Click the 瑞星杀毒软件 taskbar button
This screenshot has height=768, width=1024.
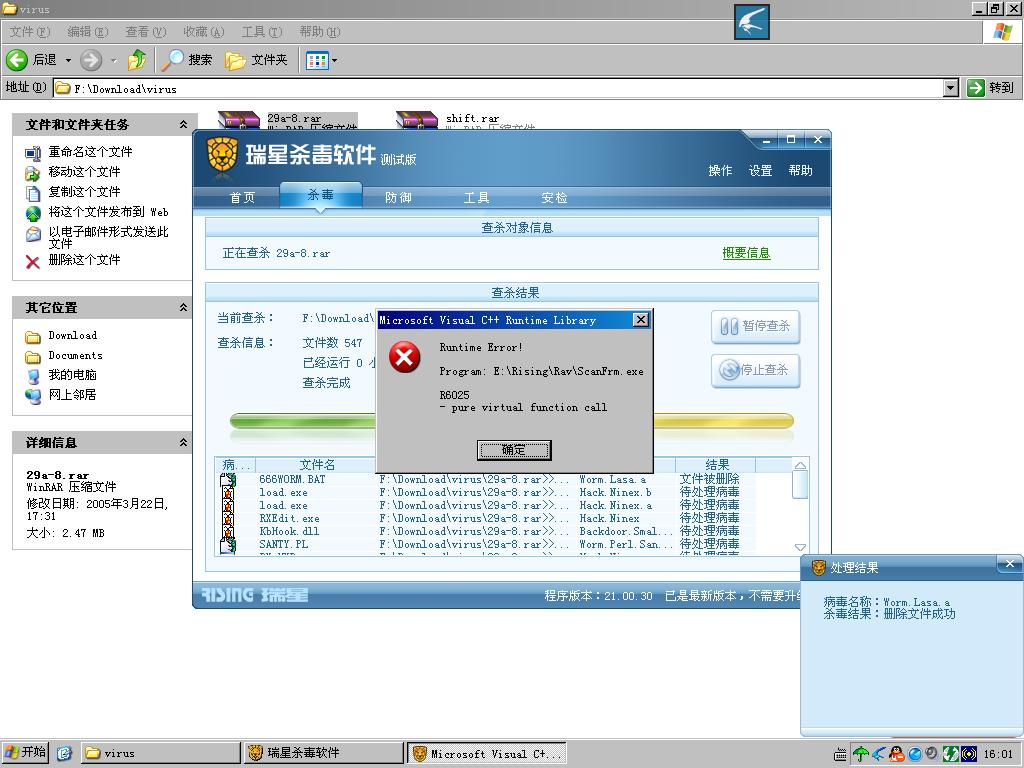point(324,752)
